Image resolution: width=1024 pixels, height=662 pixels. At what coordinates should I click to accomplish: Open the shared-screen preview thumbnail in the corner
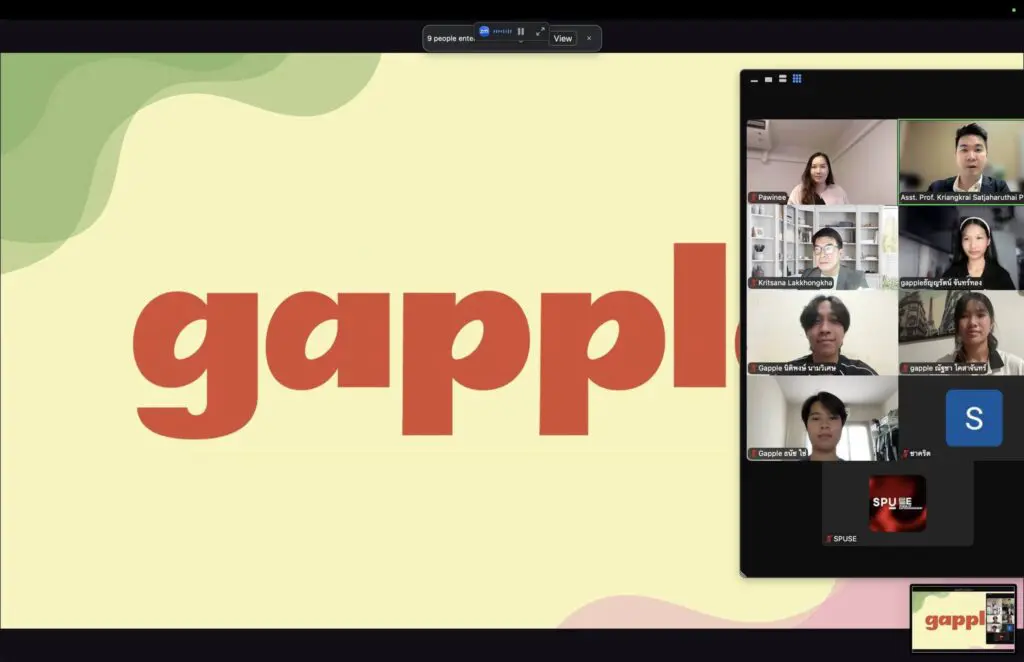pyautogui.click(x=963, y=618)
